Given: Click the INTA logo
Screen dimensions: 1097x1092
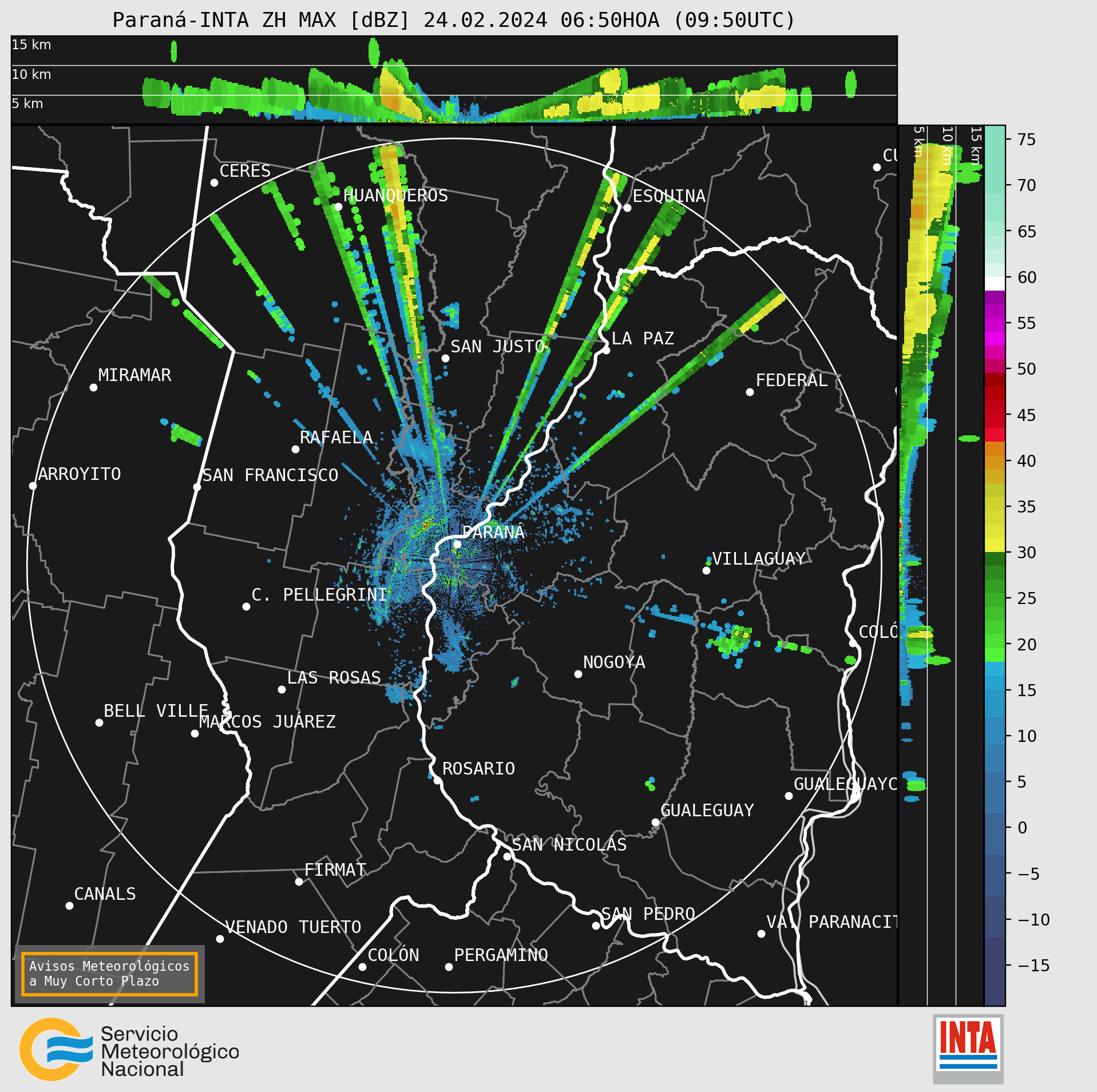Looking at the screenshot, I should [968, 1049].
